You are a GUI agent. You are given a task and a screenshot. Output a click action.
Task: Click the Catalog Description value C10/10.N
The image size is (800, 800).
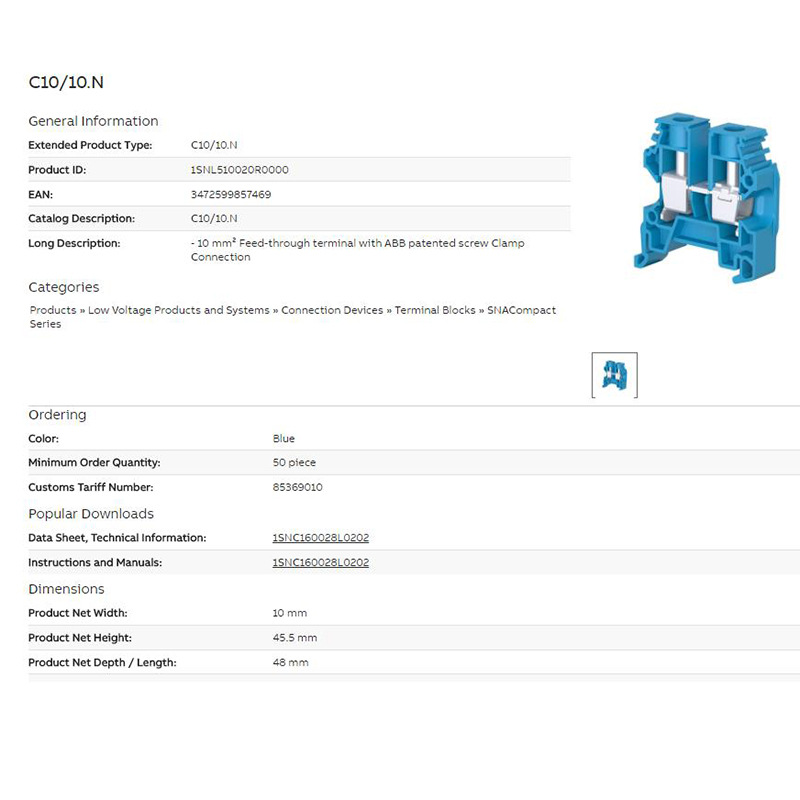pos(214,218)
